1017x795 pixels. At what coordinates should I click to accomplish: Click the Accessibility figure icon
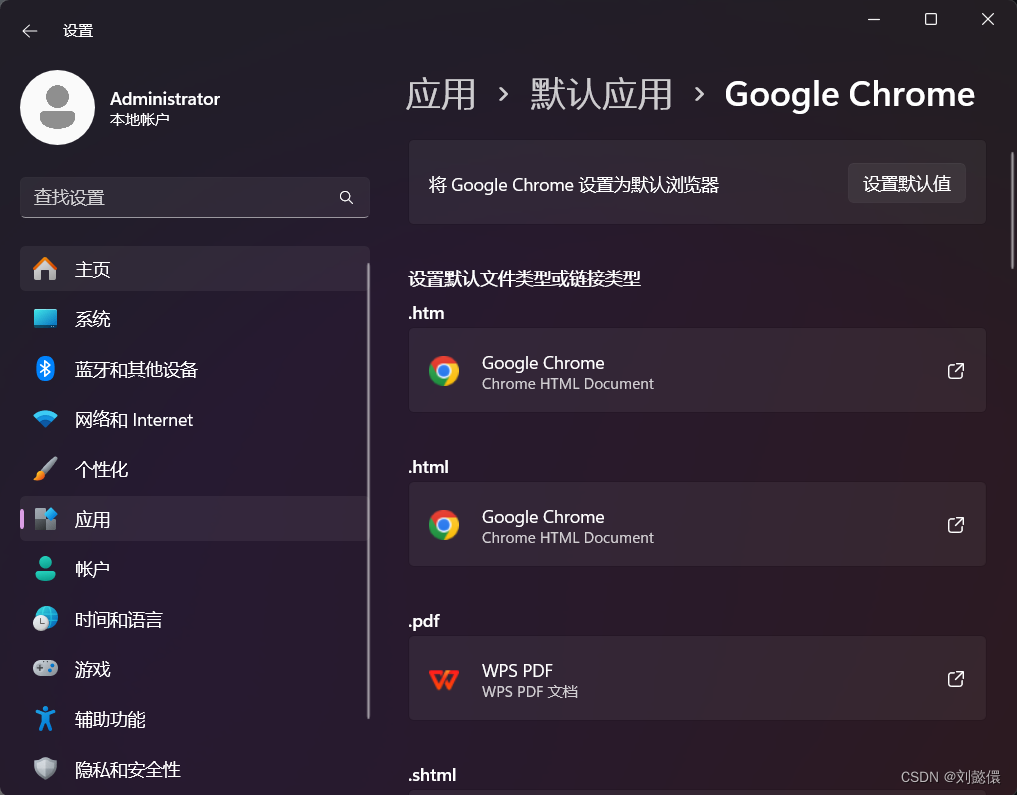point(45,718)
